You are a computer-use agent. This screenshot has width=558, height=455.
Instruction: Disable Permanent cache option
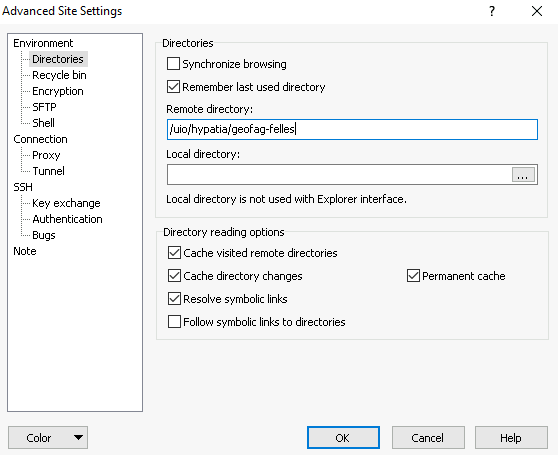pyautogui.click(x=413, y=276)
